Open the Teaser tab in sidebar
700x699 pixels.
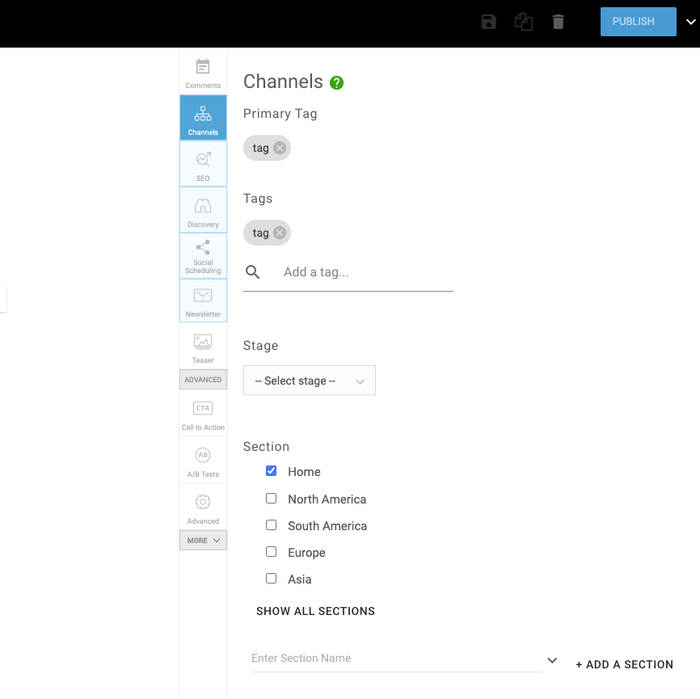[203, 348]
